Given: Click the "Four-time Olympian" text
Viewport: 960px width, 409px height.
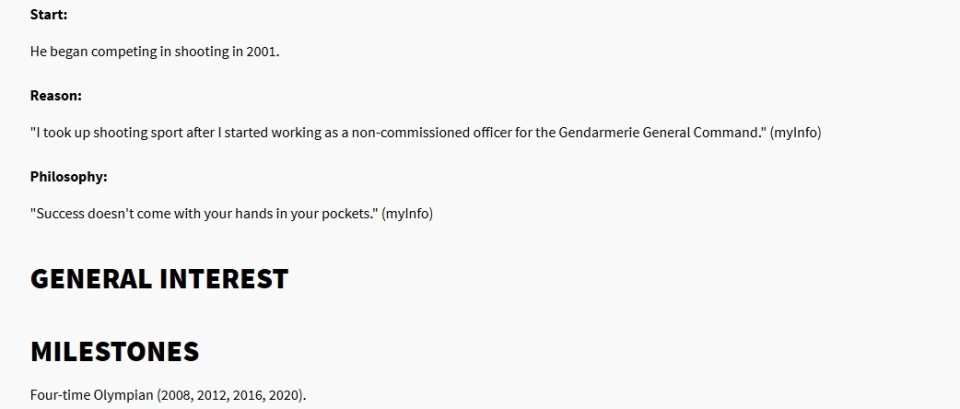Looking at the screenshot, I should tap(92, 395).
